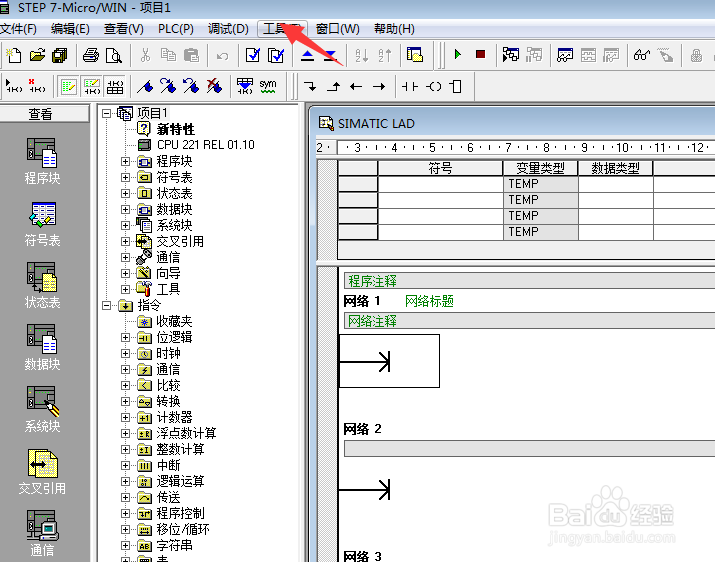Open Print Preview icon
Image resolution: width=715 pixels, height=562 pixels.
(114, 55)
